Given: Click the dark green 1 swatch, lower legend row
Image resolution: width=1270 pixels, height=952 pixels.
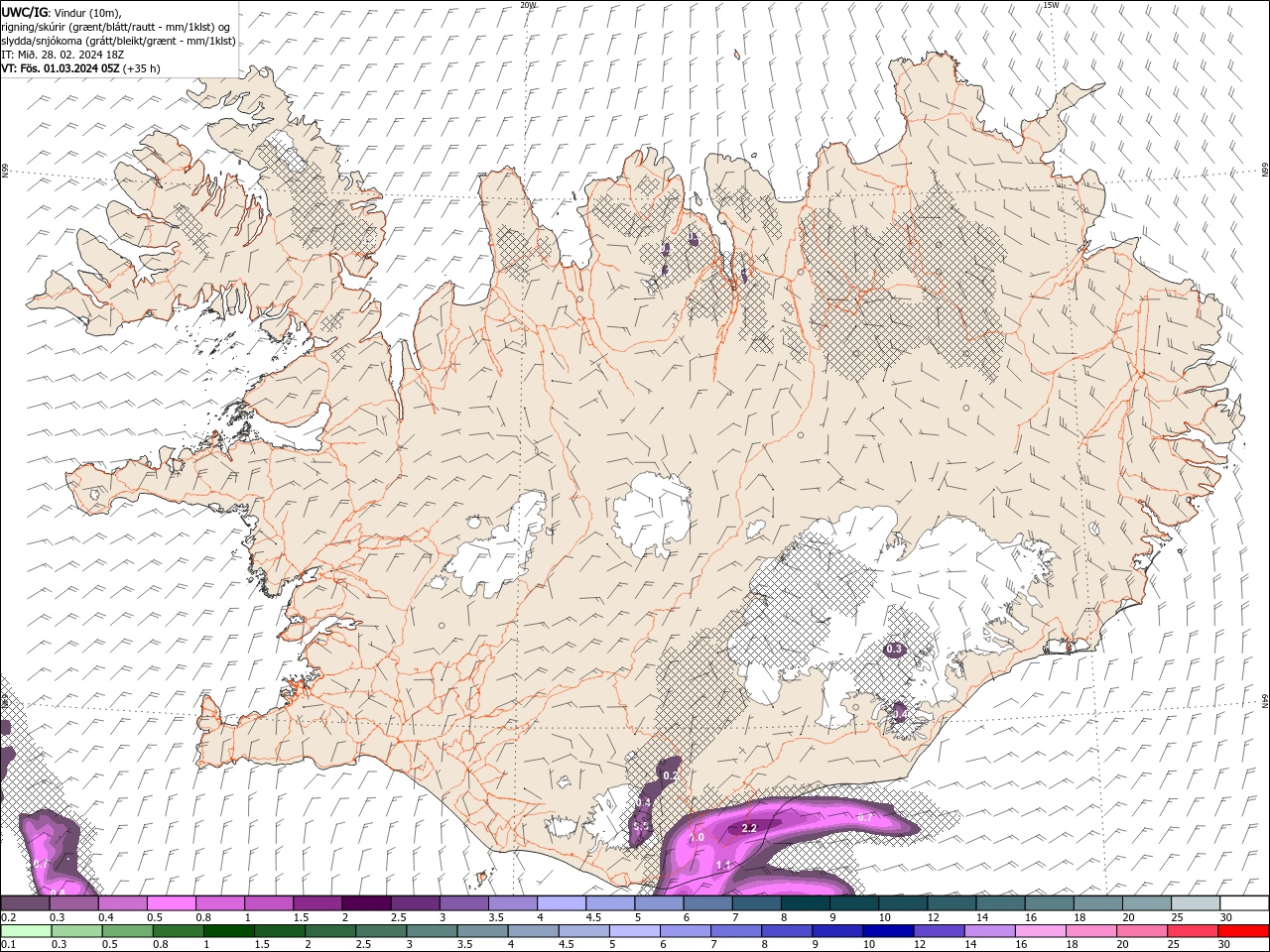Looking at the screenshot, I should [228, 931].
